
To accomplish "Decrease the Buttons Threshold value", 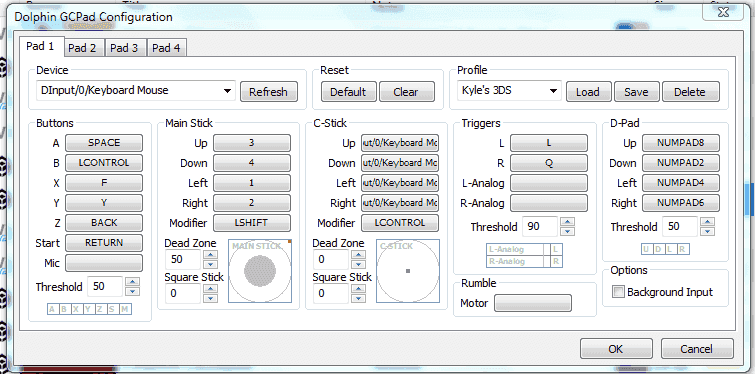I will pos(133,291).
